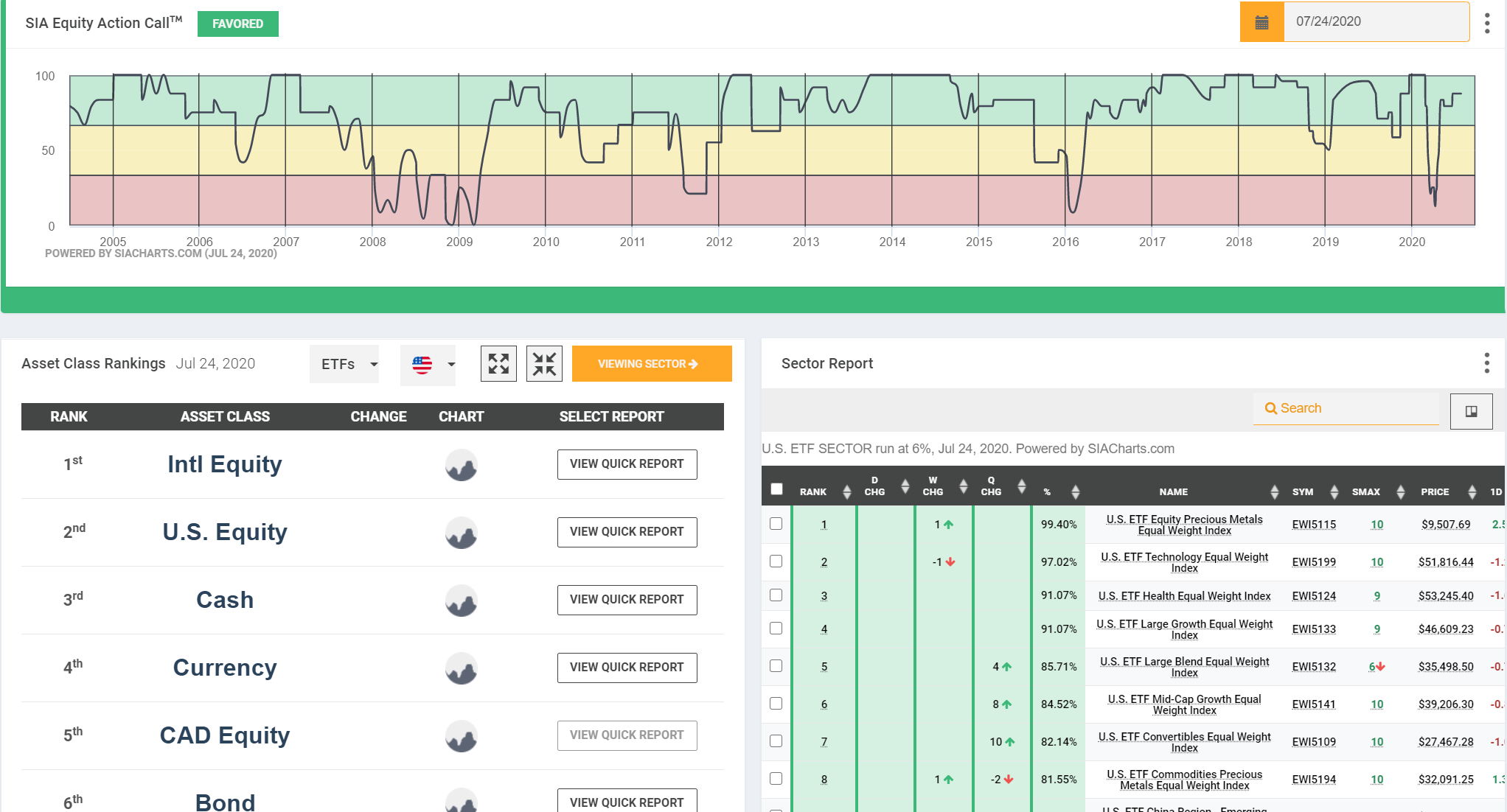Check the Convertibles Equal Weight Index row
This screenshot has height=812, width=1507.
tap(776, 741)
